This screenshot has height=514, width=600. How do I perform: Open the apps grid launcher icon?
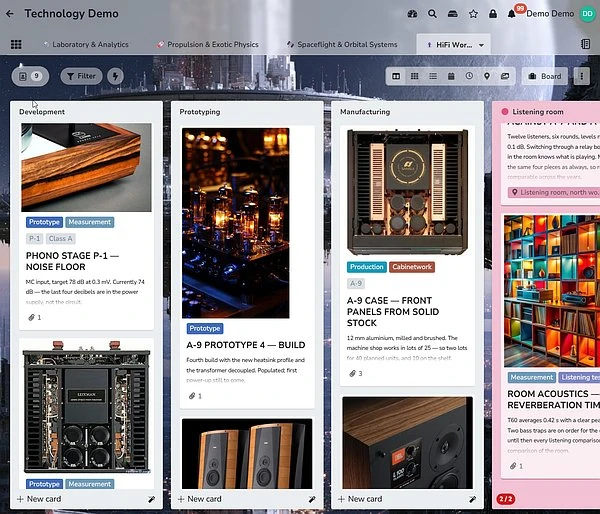(x=16, y=44)
